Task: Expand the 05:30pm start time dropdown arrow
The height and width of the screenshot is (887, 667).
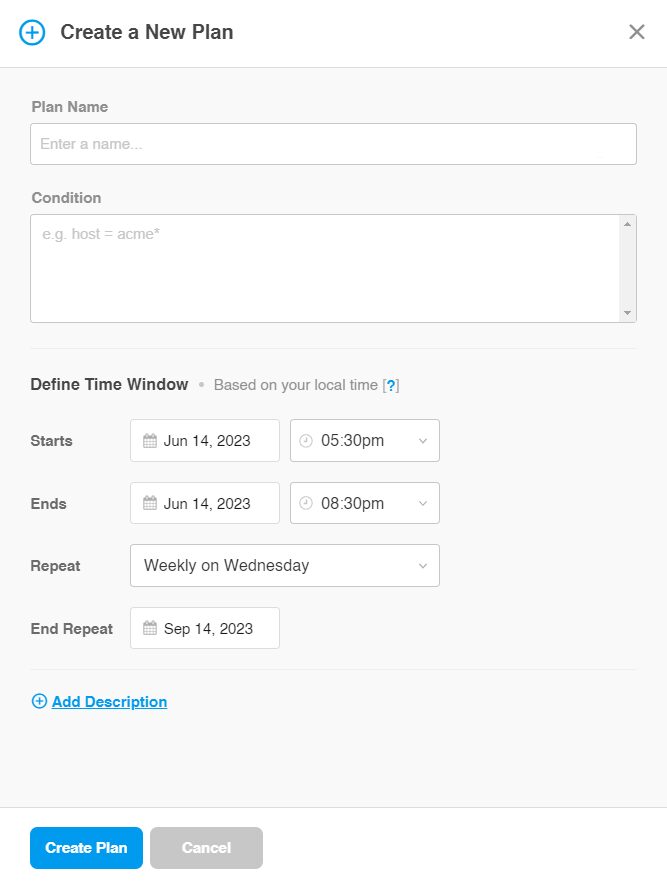Action: (x=423, y=441)
